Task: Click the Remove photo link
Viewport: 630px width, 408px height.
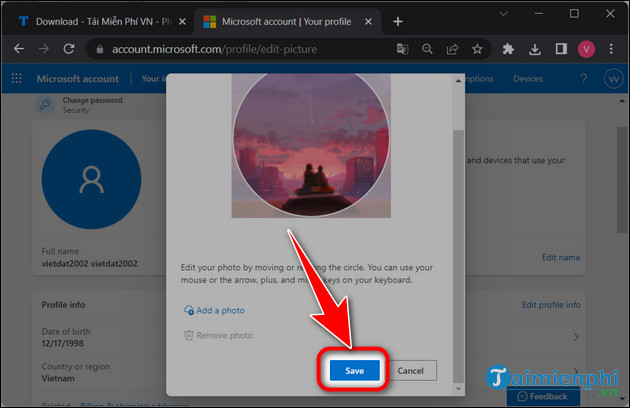Action: pyautogui.click(x=224, y=335)
